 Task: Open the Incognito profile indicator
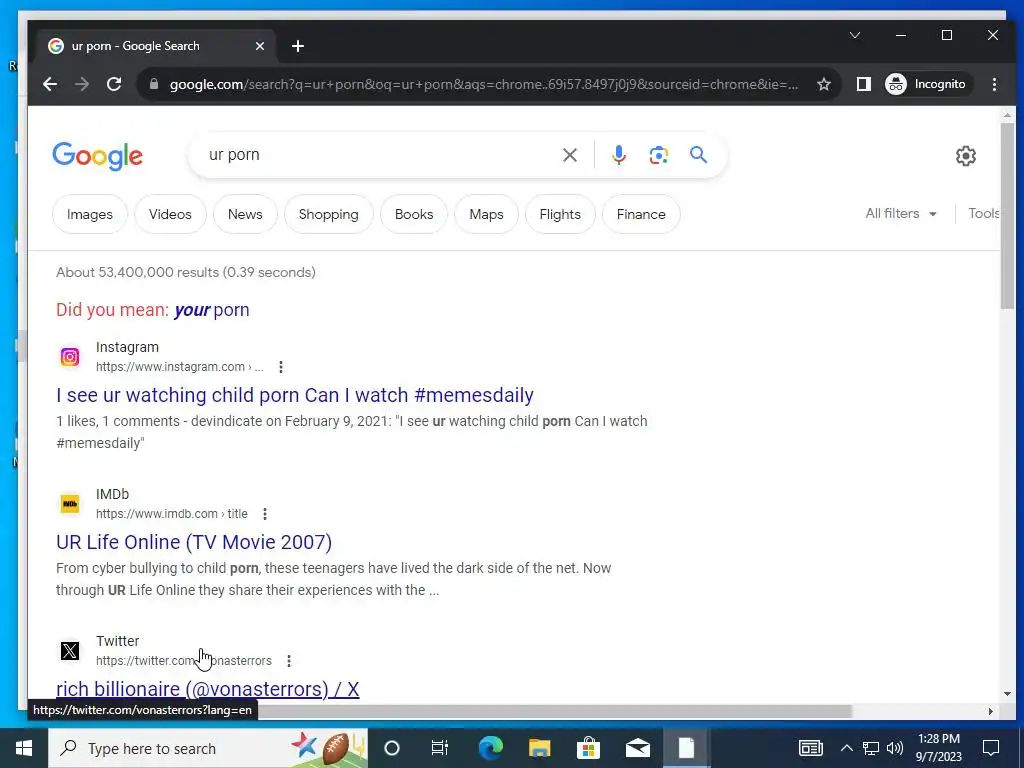tap(927, 84)
